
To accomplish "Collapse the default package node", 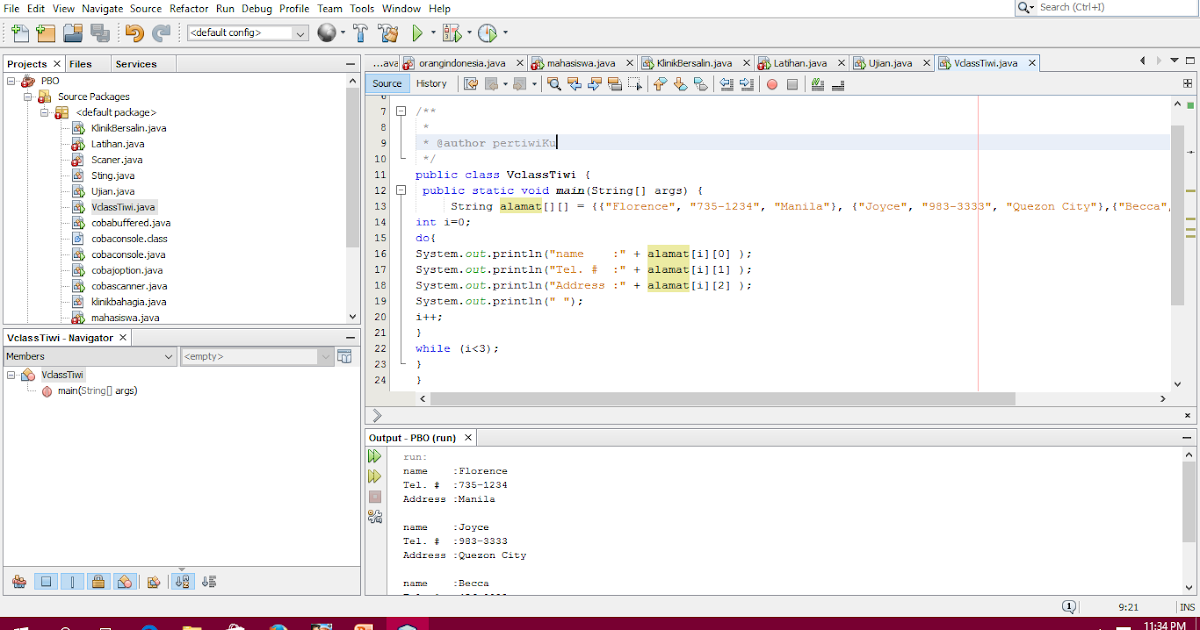I will tap(45, 112).
